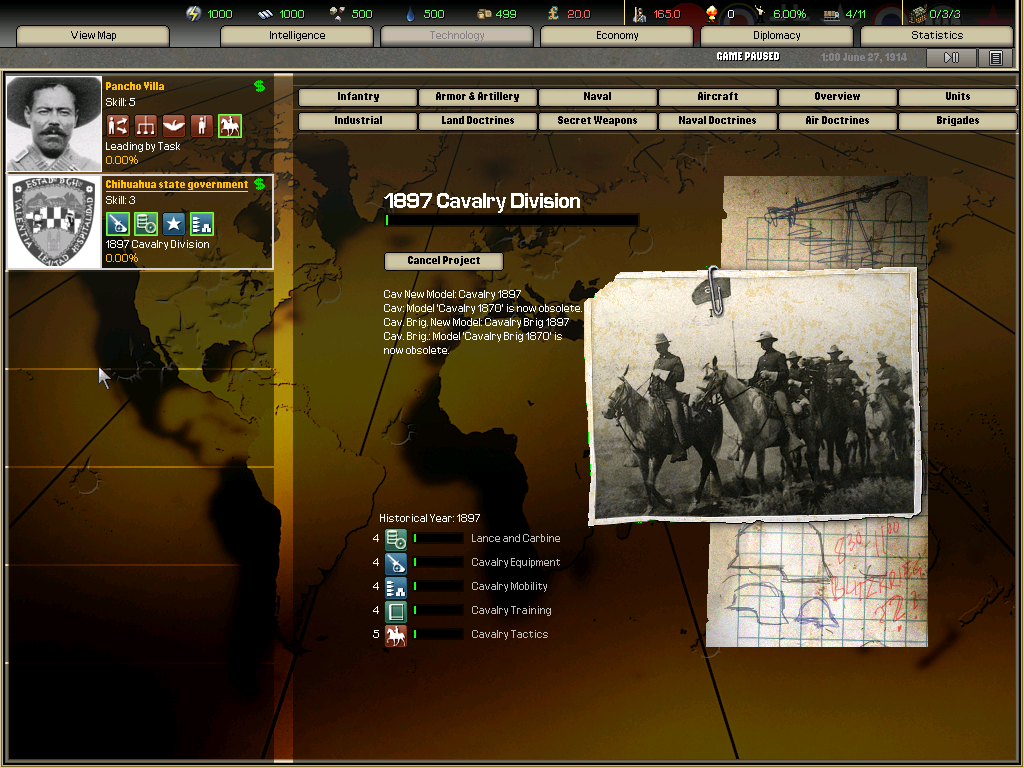
Task: Toggle the pause/play game speed button
Action: point(951,58)
